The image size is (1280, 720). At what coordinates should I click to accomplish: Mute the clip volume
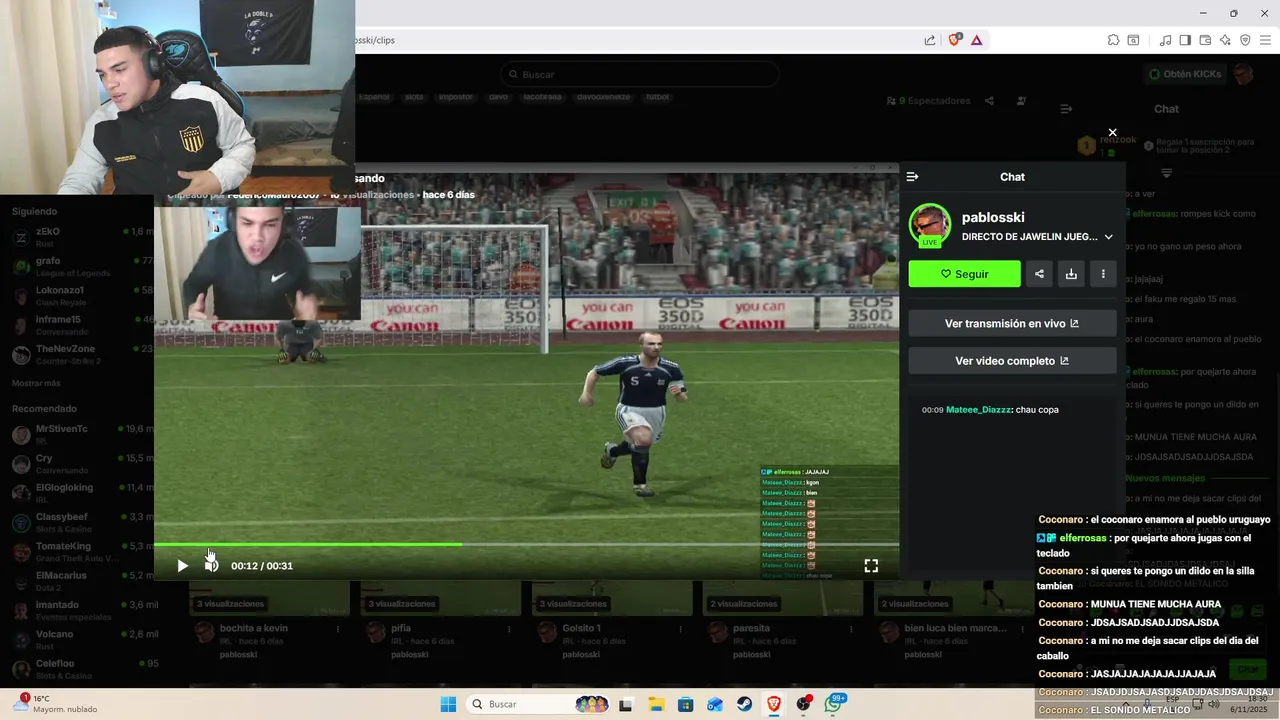pos(211,566)
